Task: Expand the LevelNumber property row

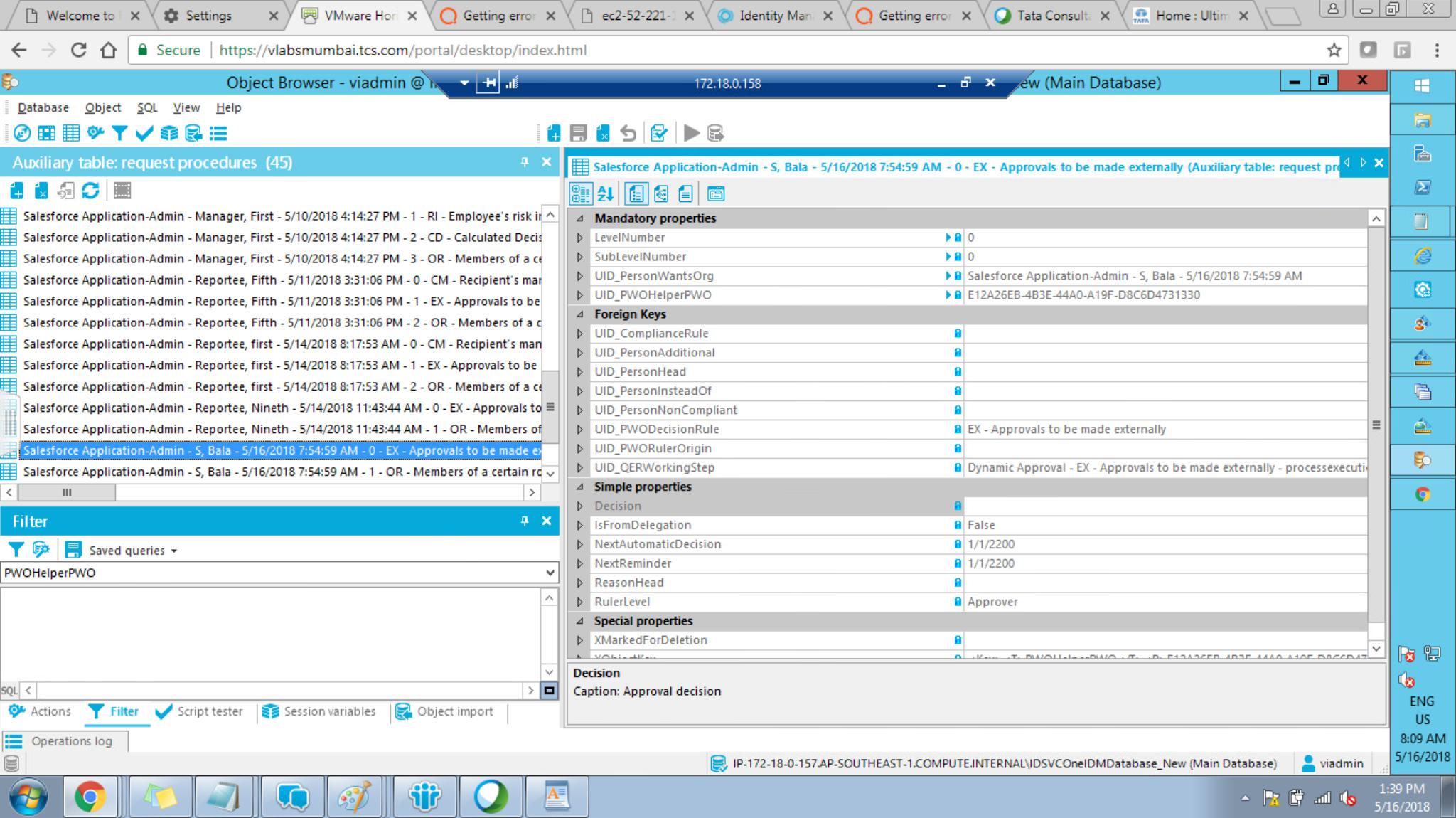Action: [579, 238]
